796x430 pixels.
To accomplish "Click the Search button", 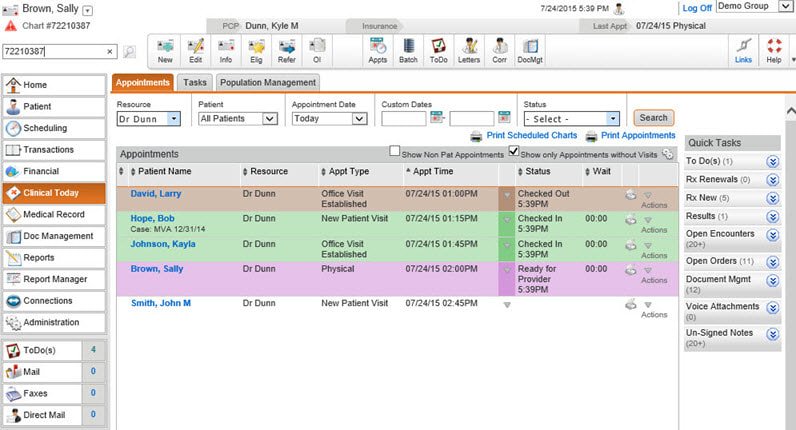I will (x=653, y=118).
